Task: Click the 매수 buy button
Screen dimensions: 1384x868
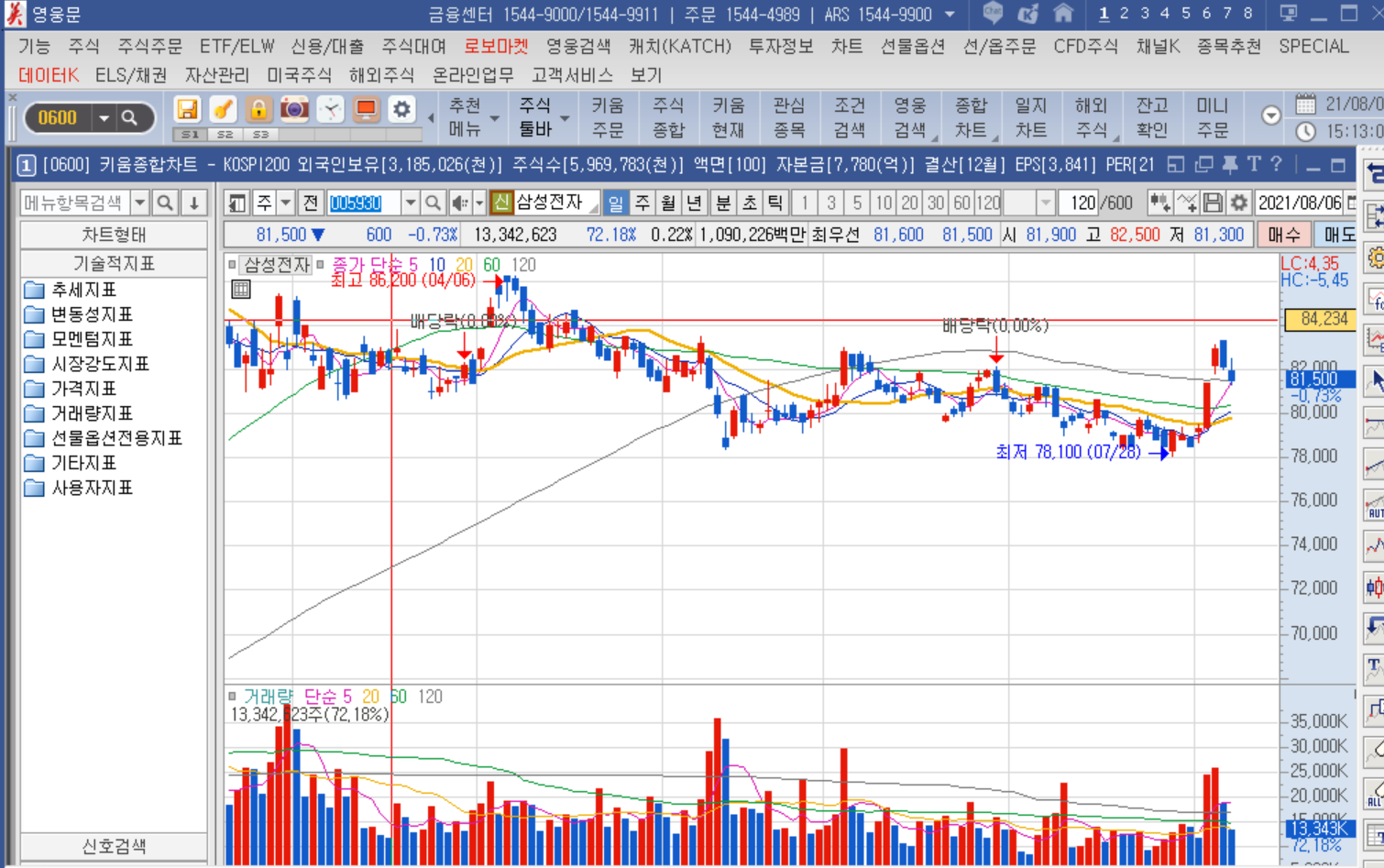Action: pos(1283,235)
